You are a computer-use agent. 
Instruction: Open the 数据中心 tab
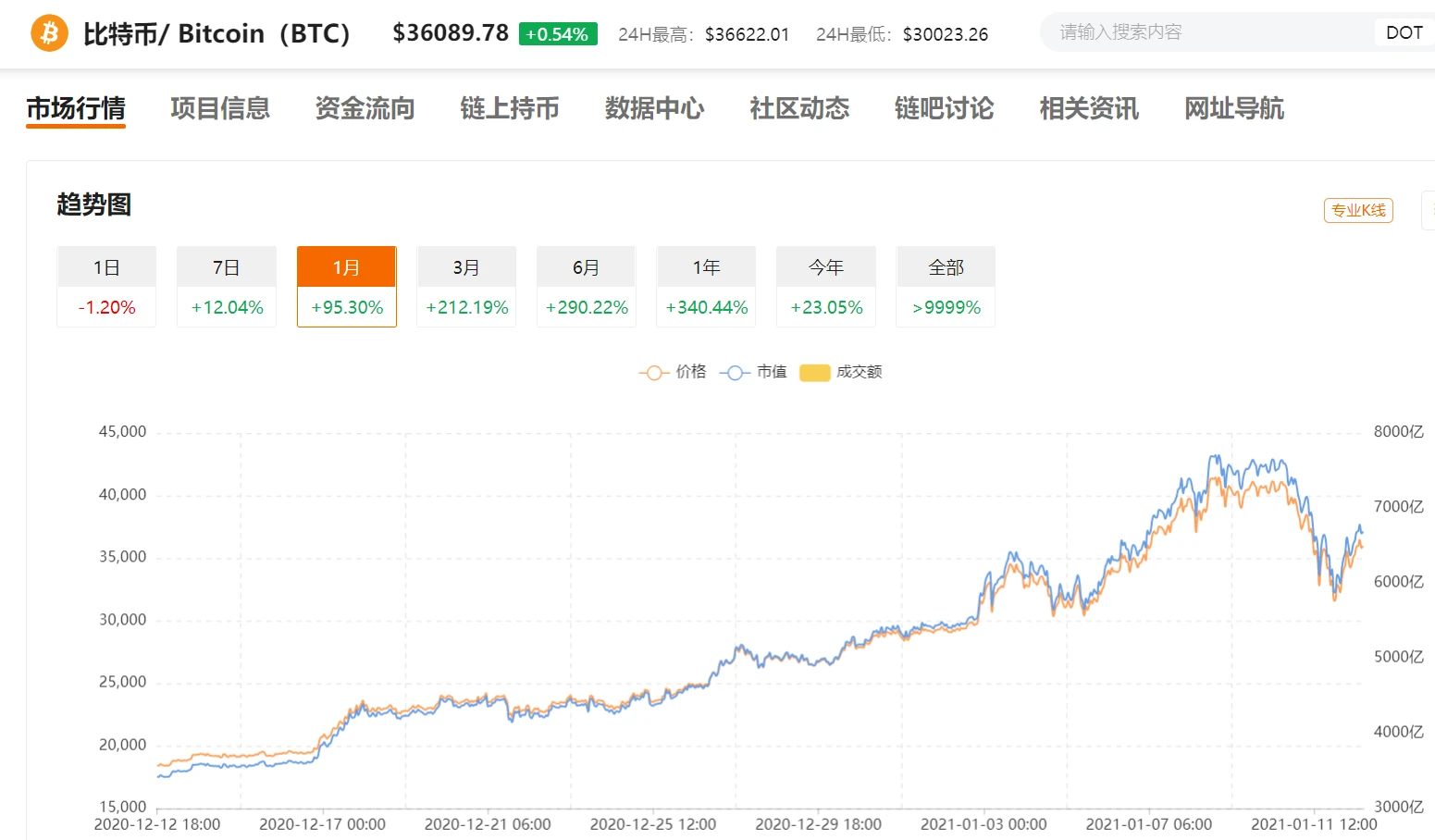coord(654,108)
